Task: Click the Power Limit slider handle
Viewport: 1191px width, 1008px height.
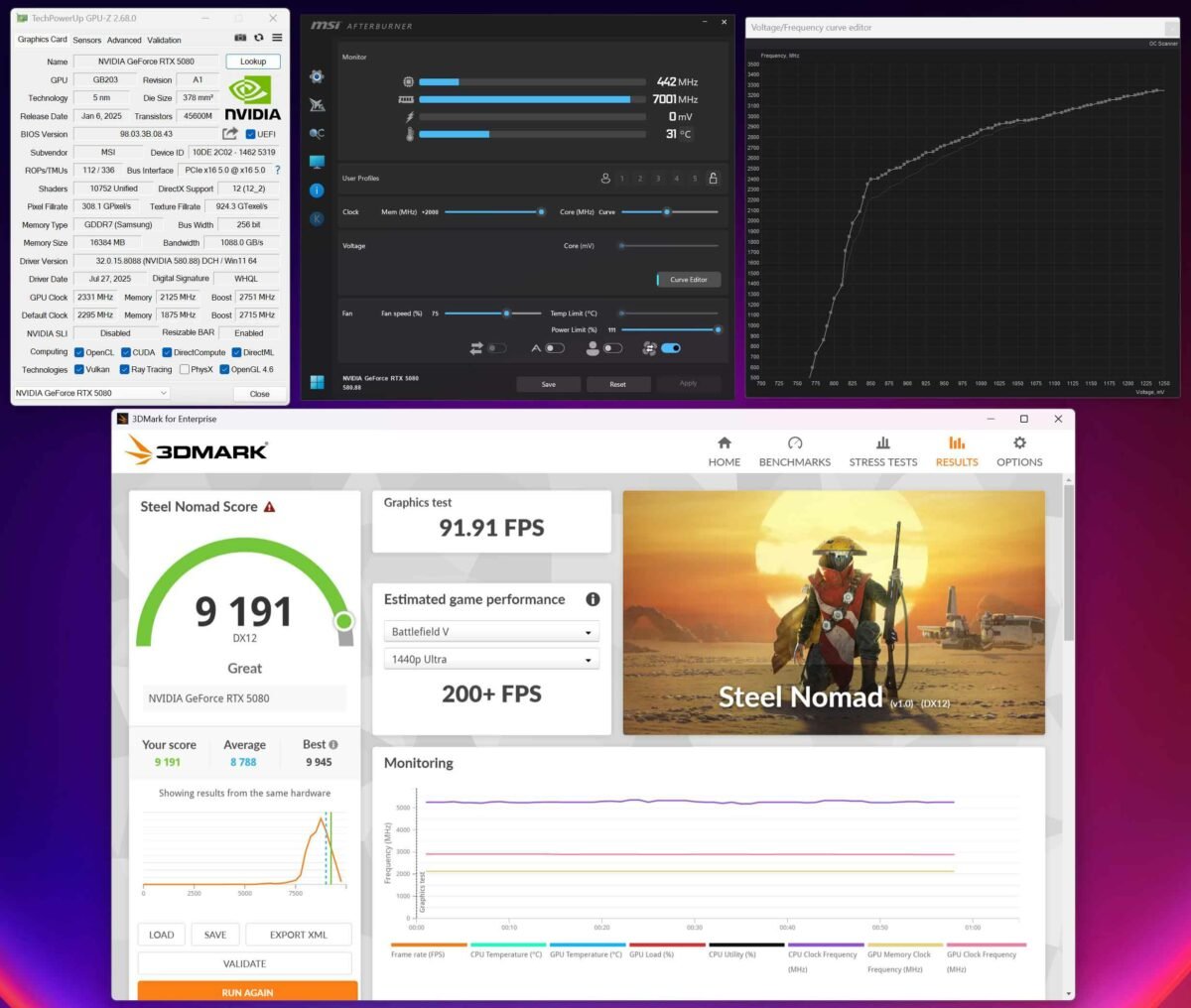Action: point(718,329)
